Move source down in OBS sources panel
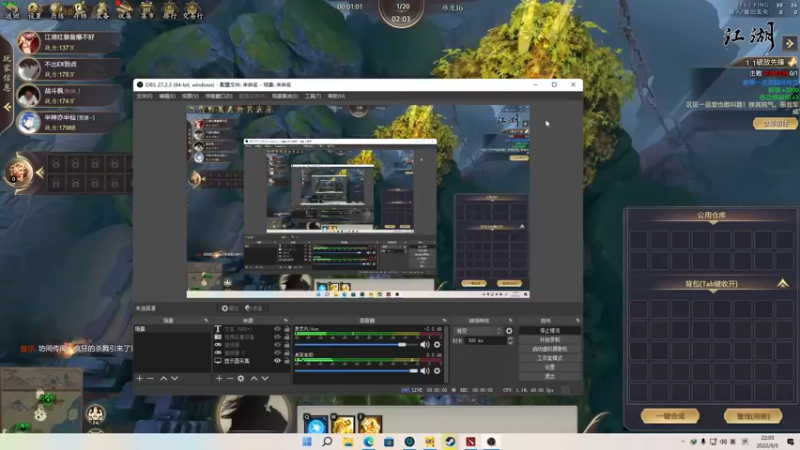This screenshot has width=800, height=450. (x=265, y=378)
